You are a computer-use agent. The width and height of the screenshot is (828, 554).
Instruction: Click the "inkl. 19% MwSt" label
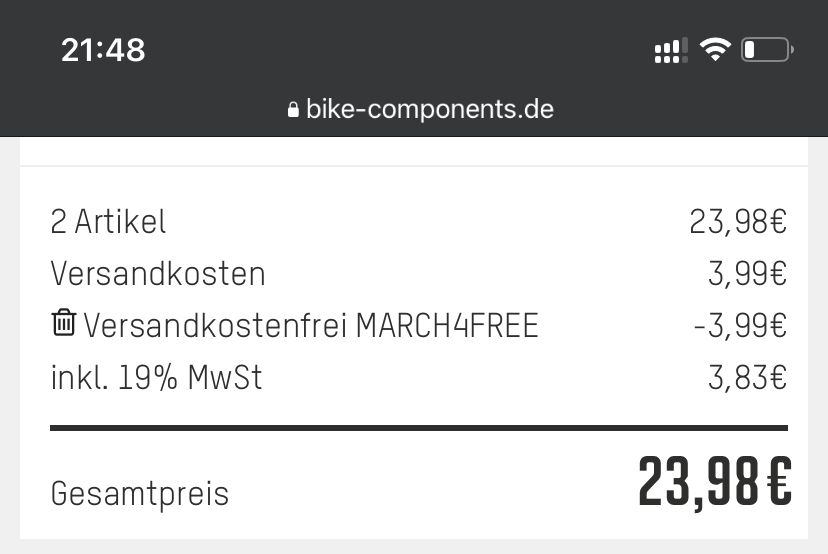[x=156, y=377]
